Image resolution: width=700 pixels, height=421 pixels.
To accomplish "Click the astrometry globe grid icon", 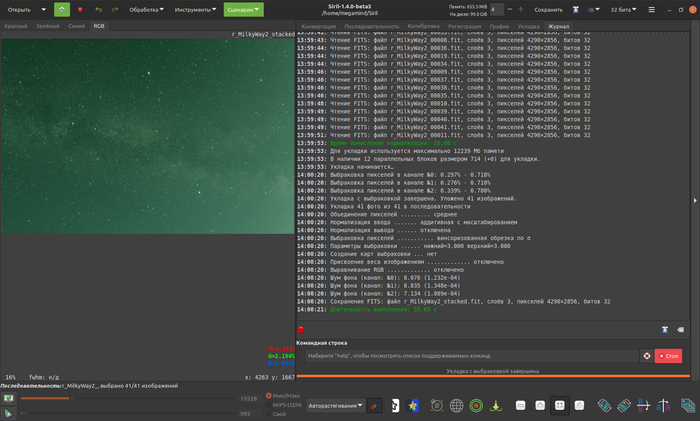I will 457,406.
